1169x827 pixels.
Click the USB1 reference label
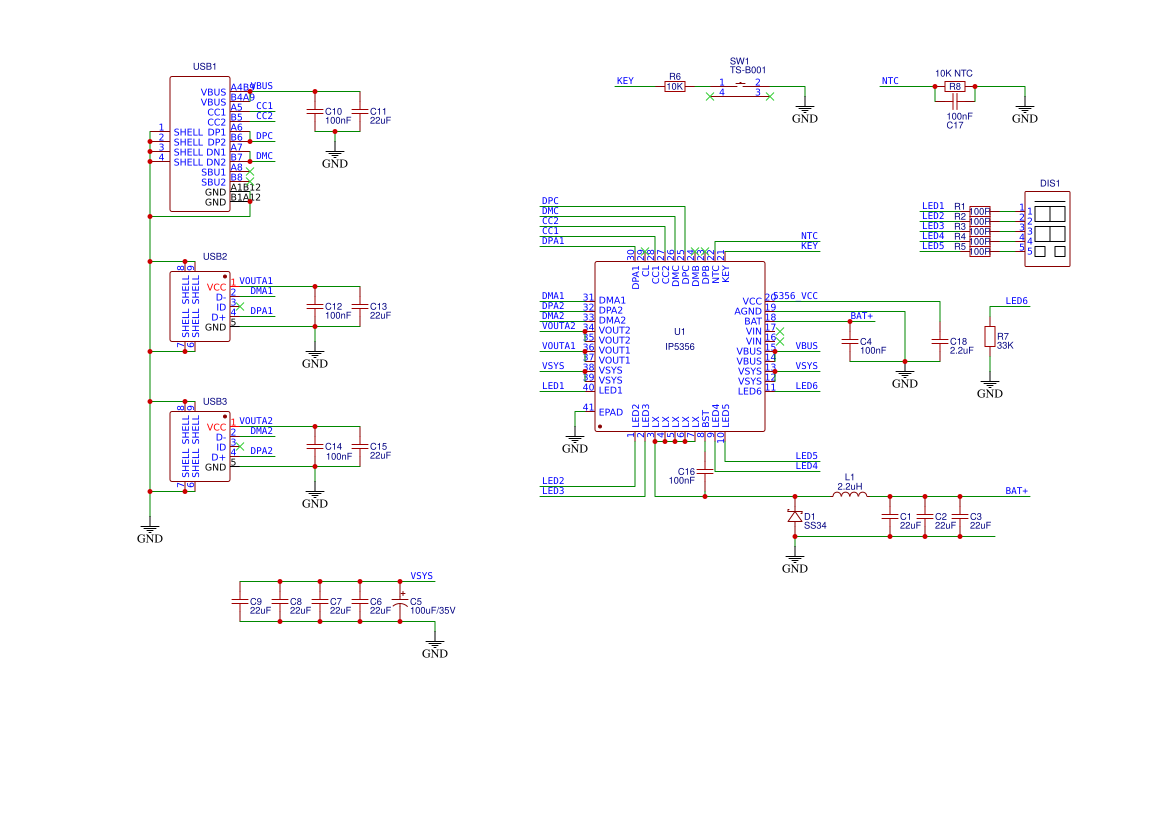point(204,66)
